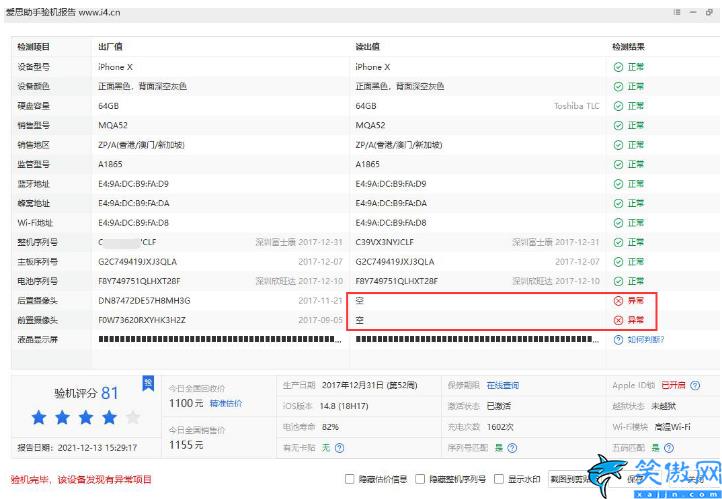Enable the 隐藏估价信息 checkbox
Viewport: 722px width, 499px height.
[349, 479]
